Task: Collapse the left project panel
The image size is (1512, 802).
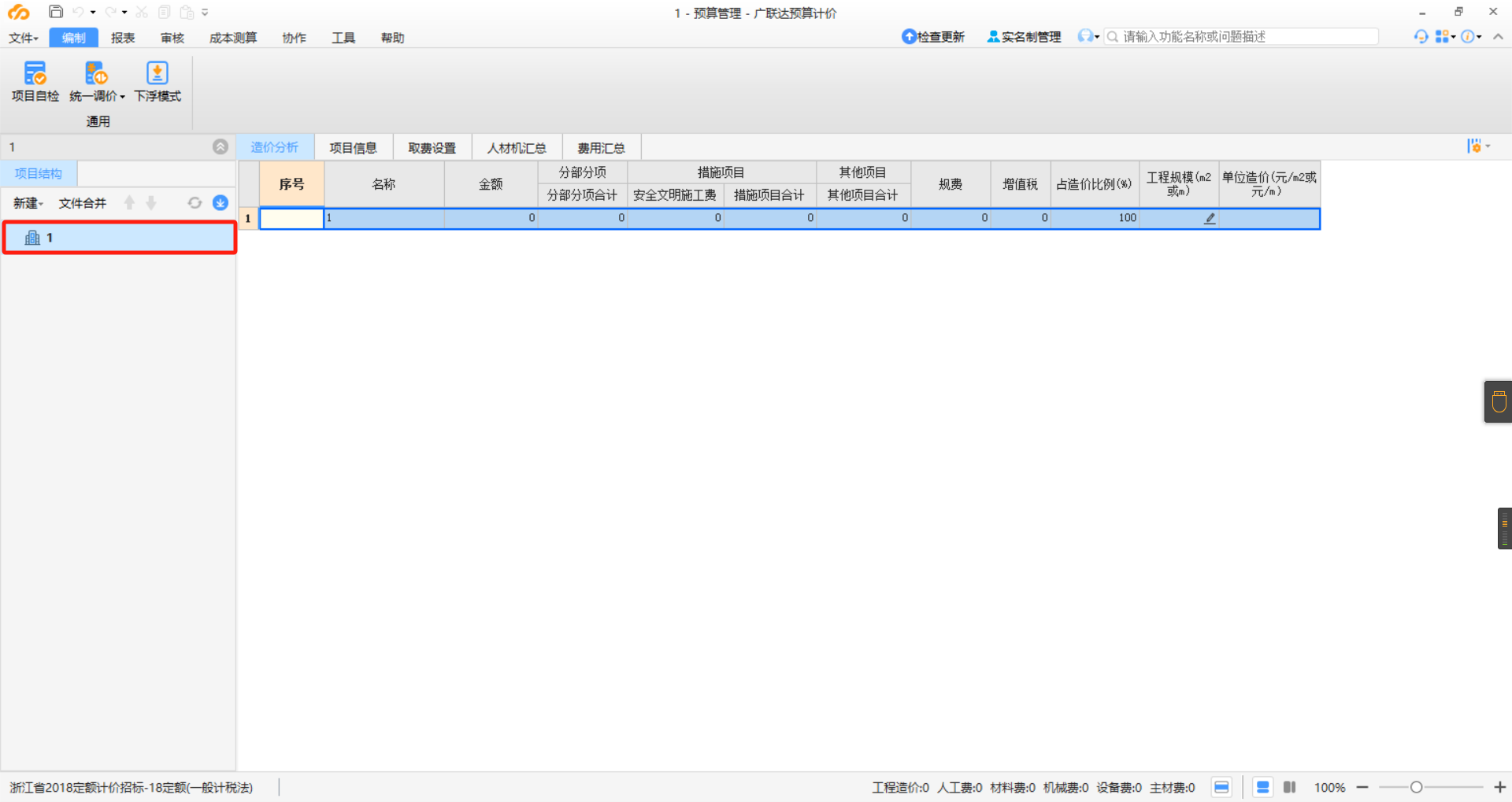Action: point(220,146)
